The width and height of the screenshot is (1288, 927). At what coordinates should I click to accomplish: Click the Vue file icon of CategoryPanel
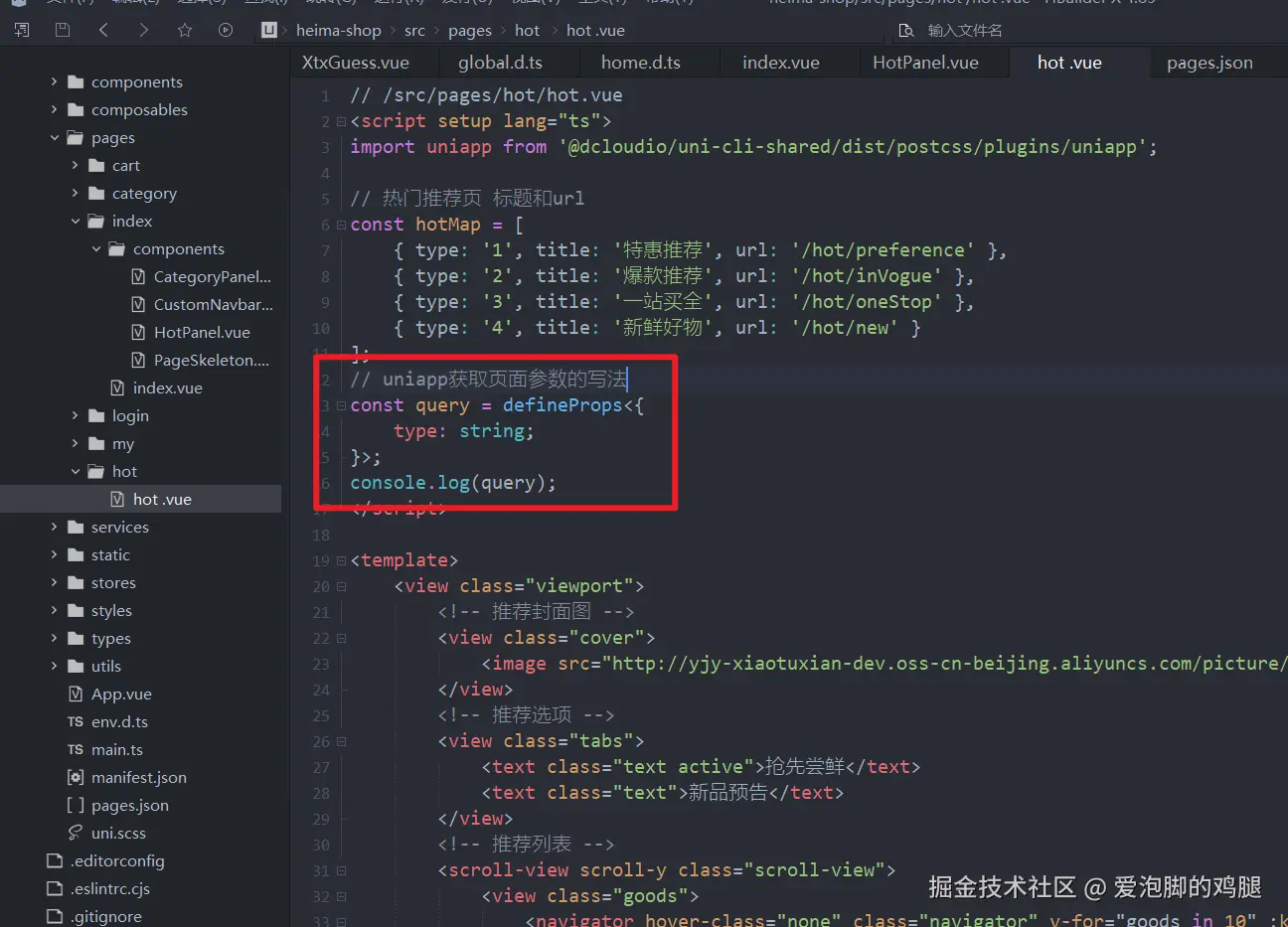point(138,276)
